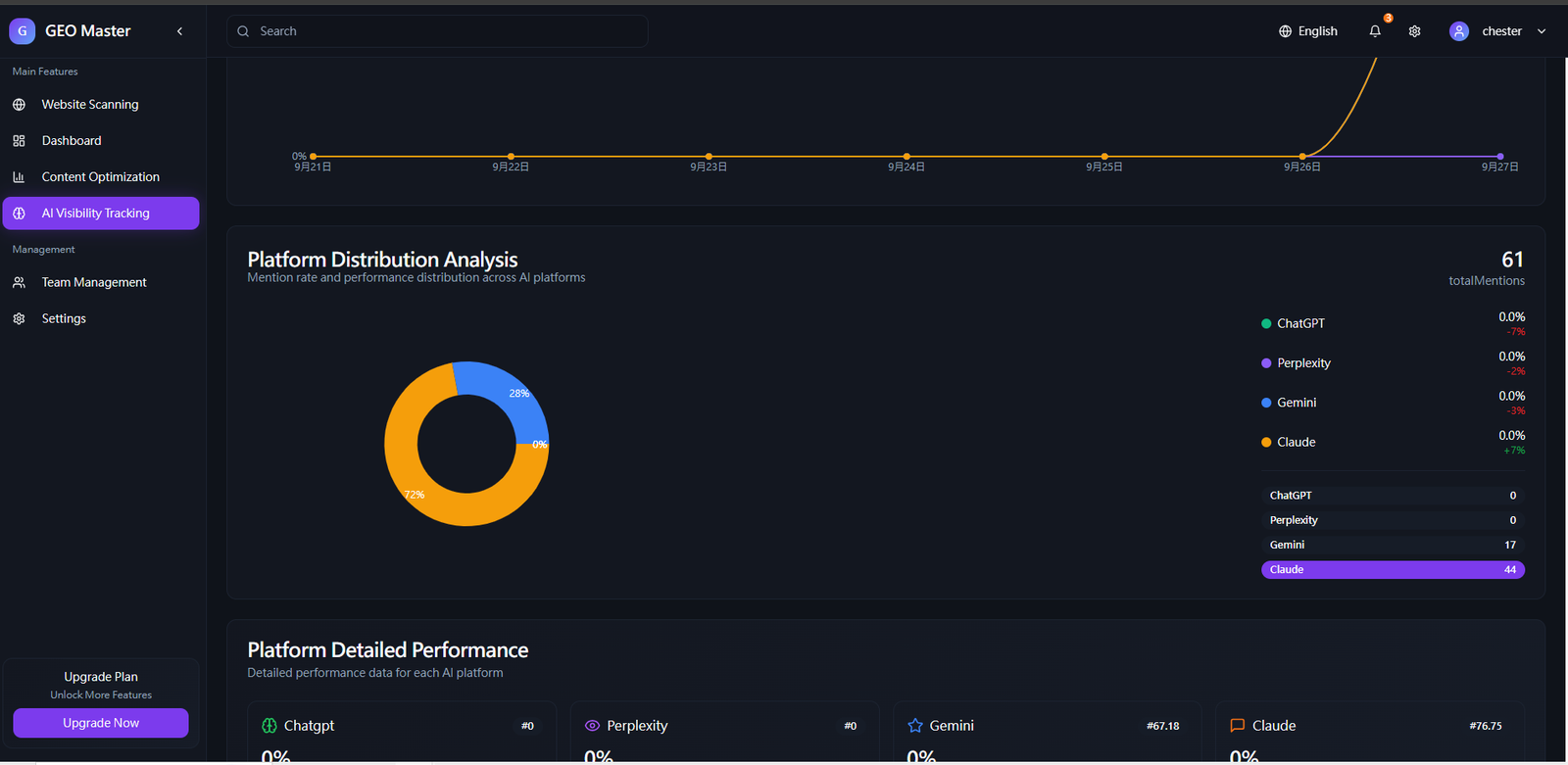The width and height of the screenshot is (1568, 765).
Task: Open the settings gear in top bar
Action: pyautogui.click(x=1414, y=31)
